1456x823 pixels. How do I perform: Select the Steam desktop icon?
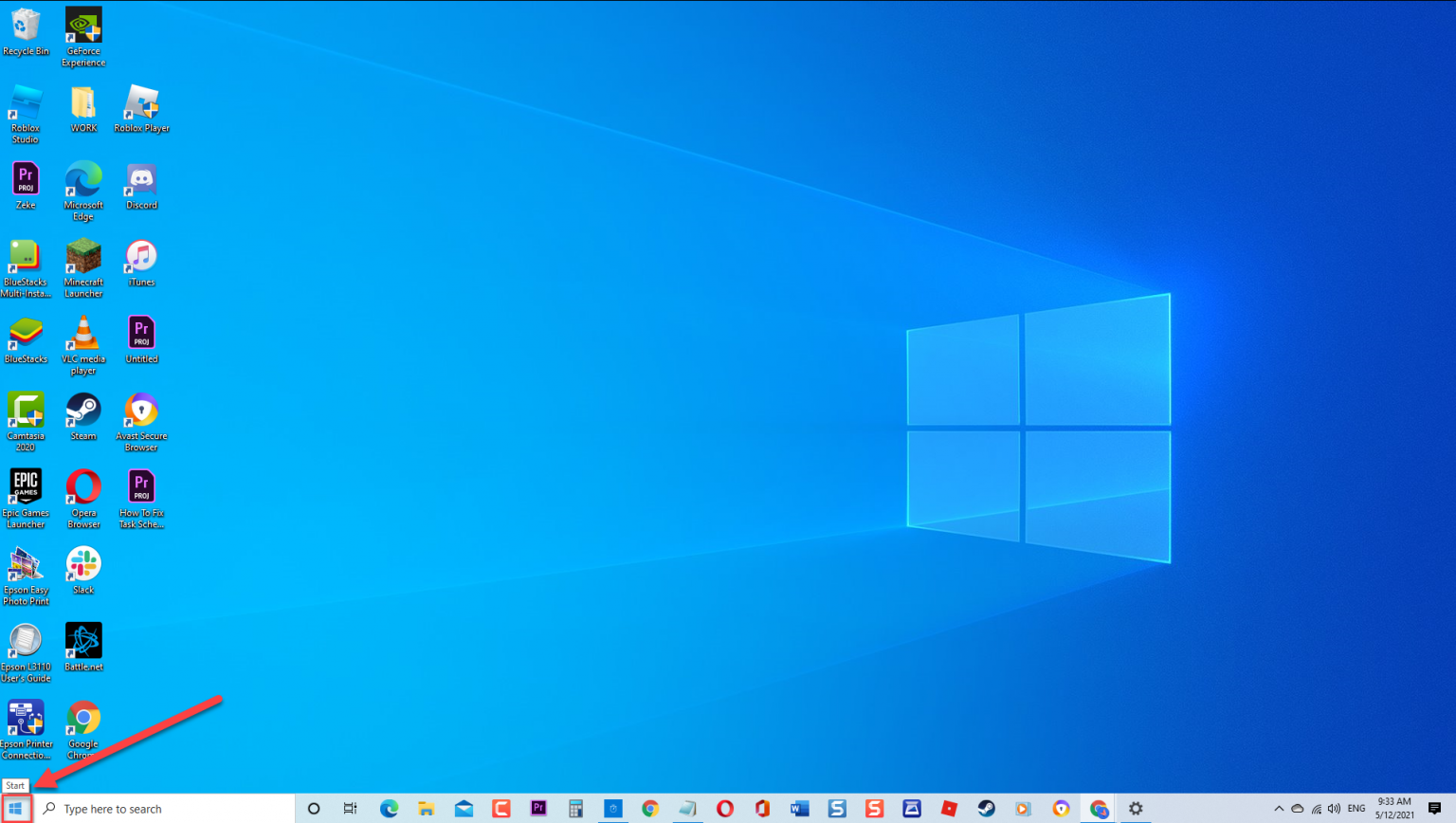click(x=83, y=416)
